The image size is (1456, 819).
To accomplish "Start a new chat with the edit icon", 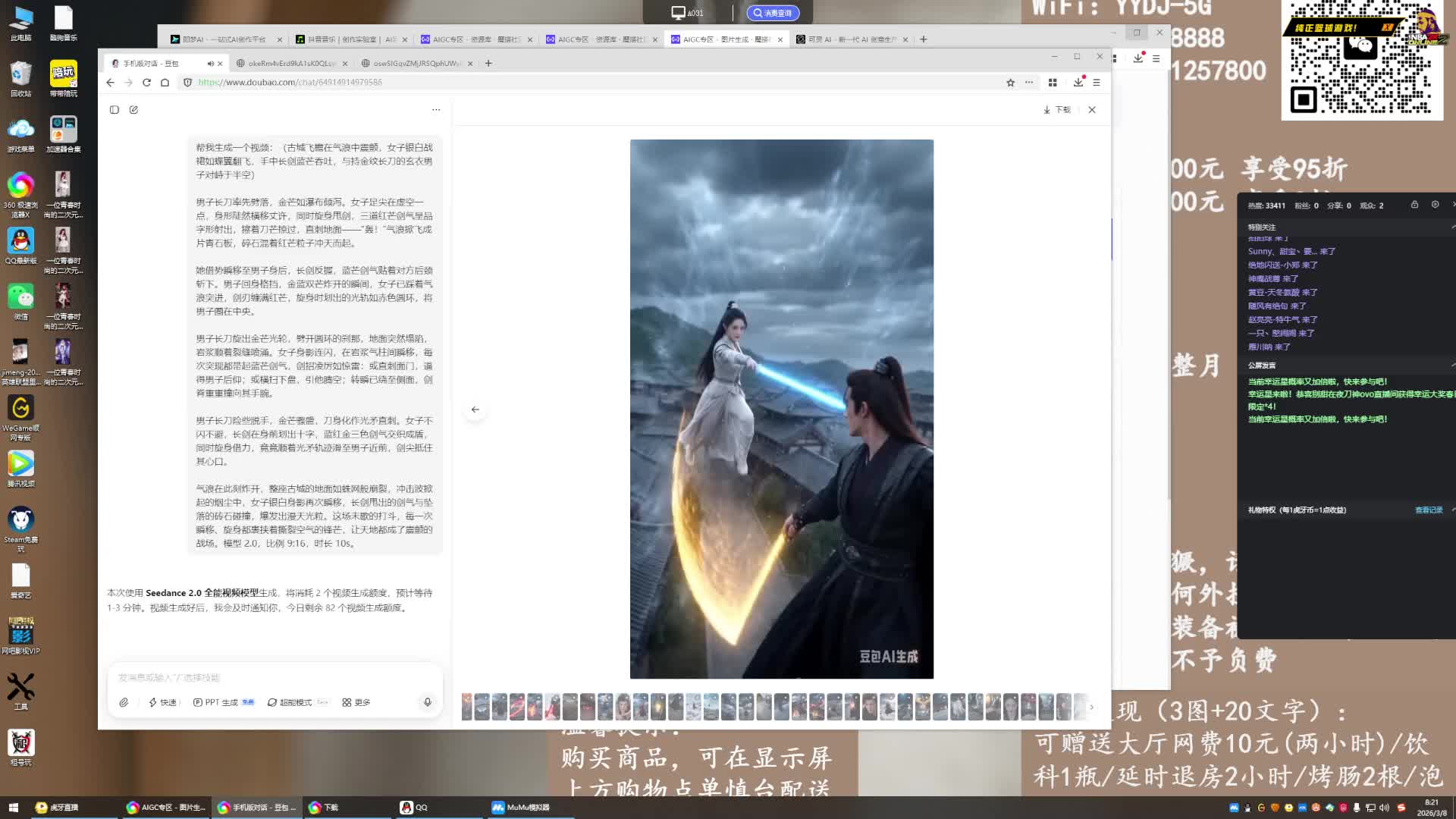I will [x=133, y=110].
